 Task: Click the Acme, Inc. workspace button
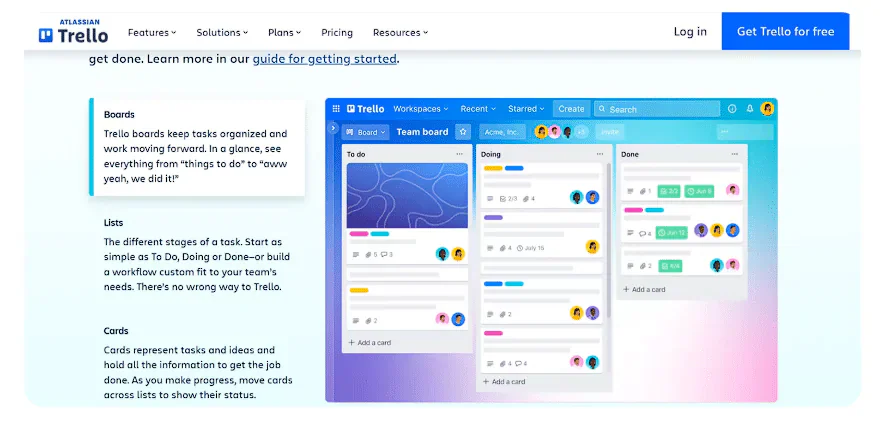[x=502, y=132]
